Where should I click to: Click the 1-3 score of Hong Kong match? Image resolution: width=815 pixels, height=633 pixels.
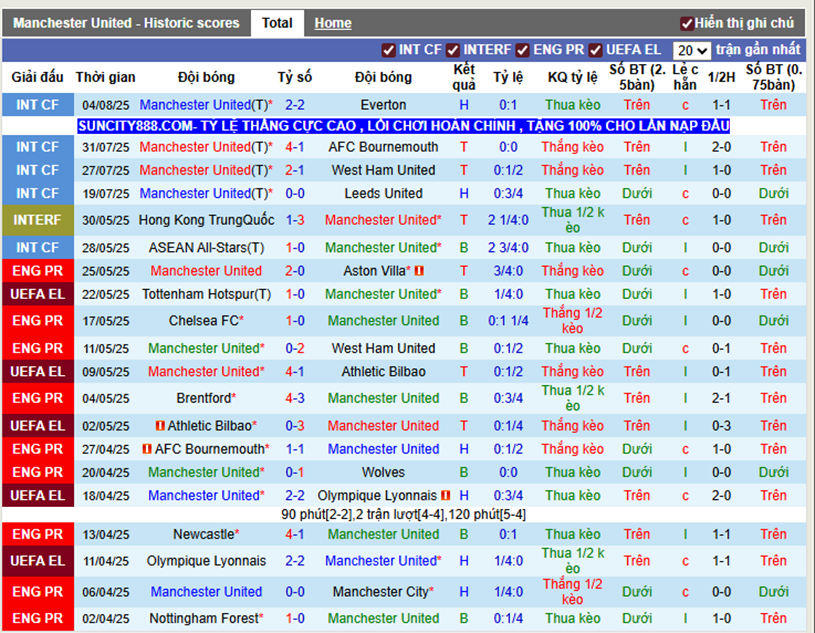tap(295, 220)
